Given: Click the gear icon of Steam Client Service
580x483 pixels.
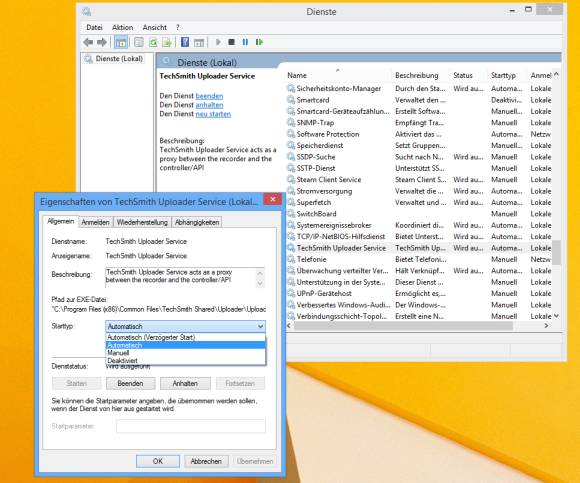Looking at the screenshot, I should coord(291,179).
